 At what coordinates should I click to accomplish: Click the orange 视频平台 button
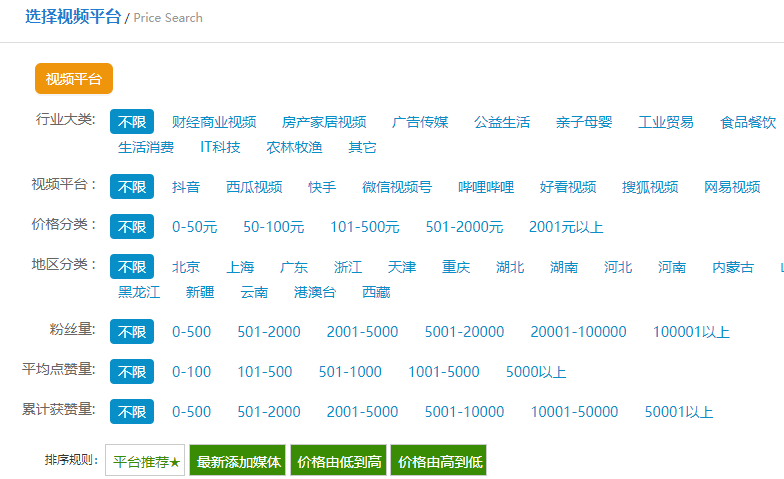(x=74, y=78)
